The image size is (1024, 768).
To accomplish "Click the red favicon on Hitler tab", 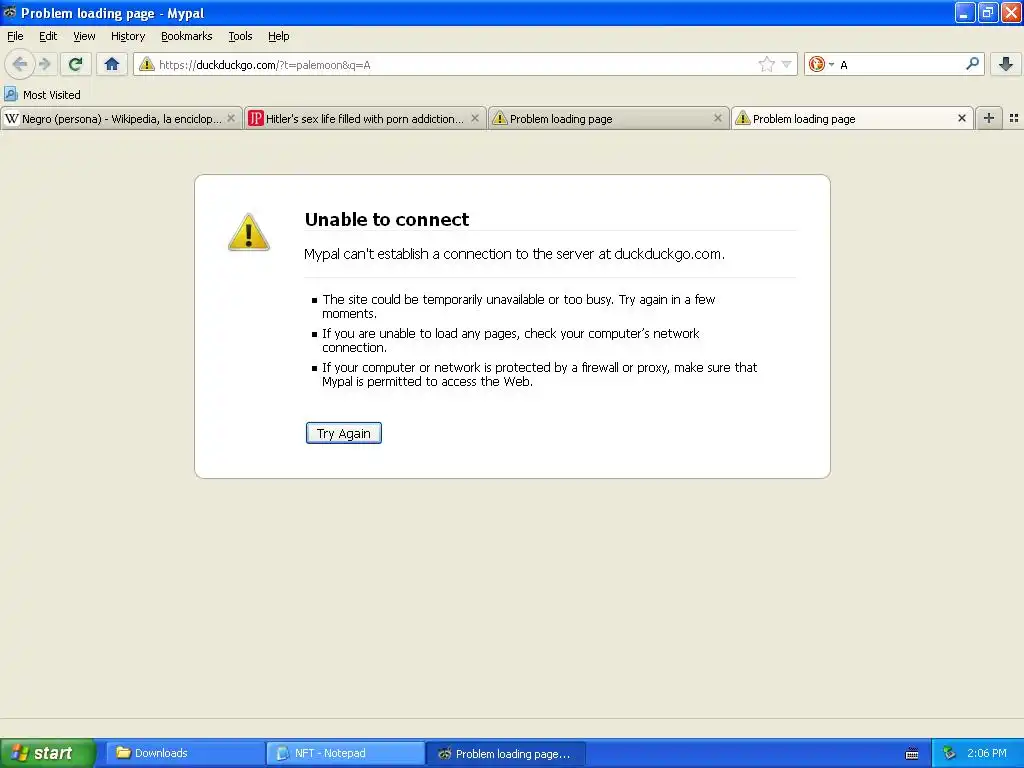I will (256, 118).
